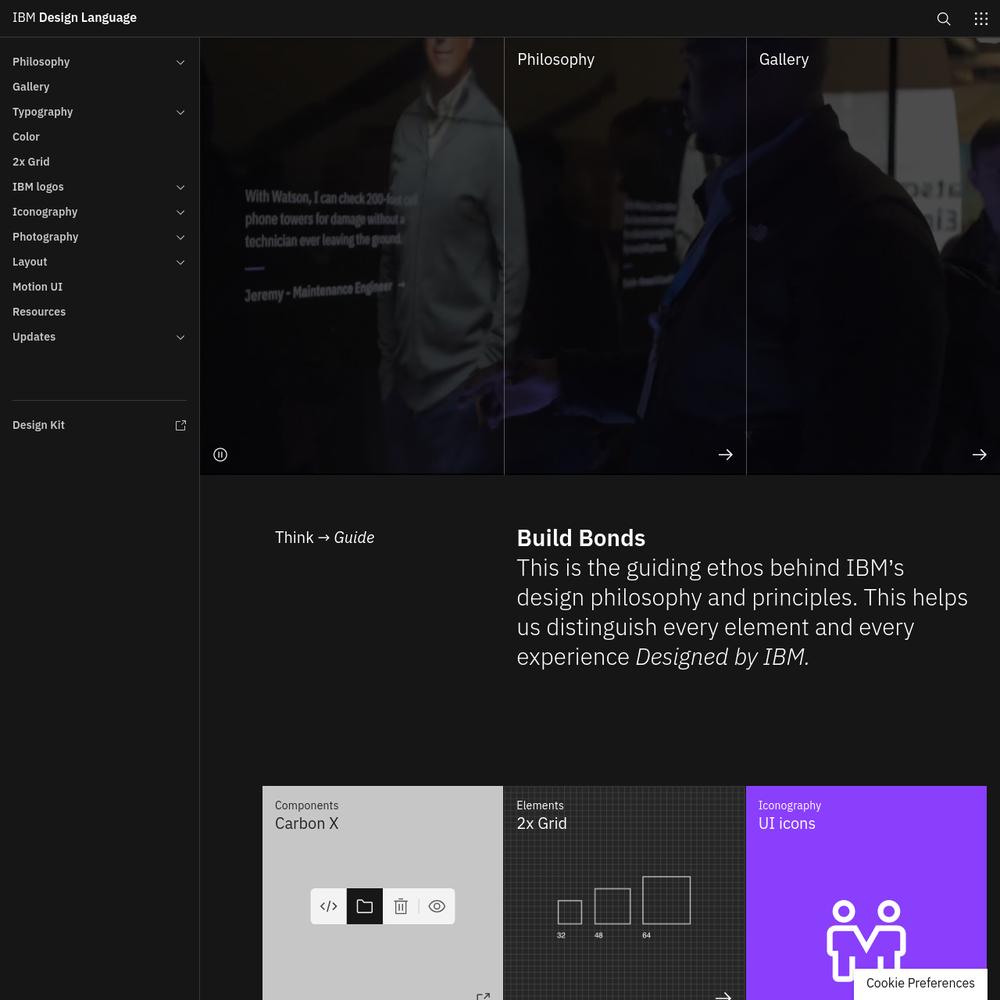
Task: Open the app switcher grid icon
Action: [981, 18]
